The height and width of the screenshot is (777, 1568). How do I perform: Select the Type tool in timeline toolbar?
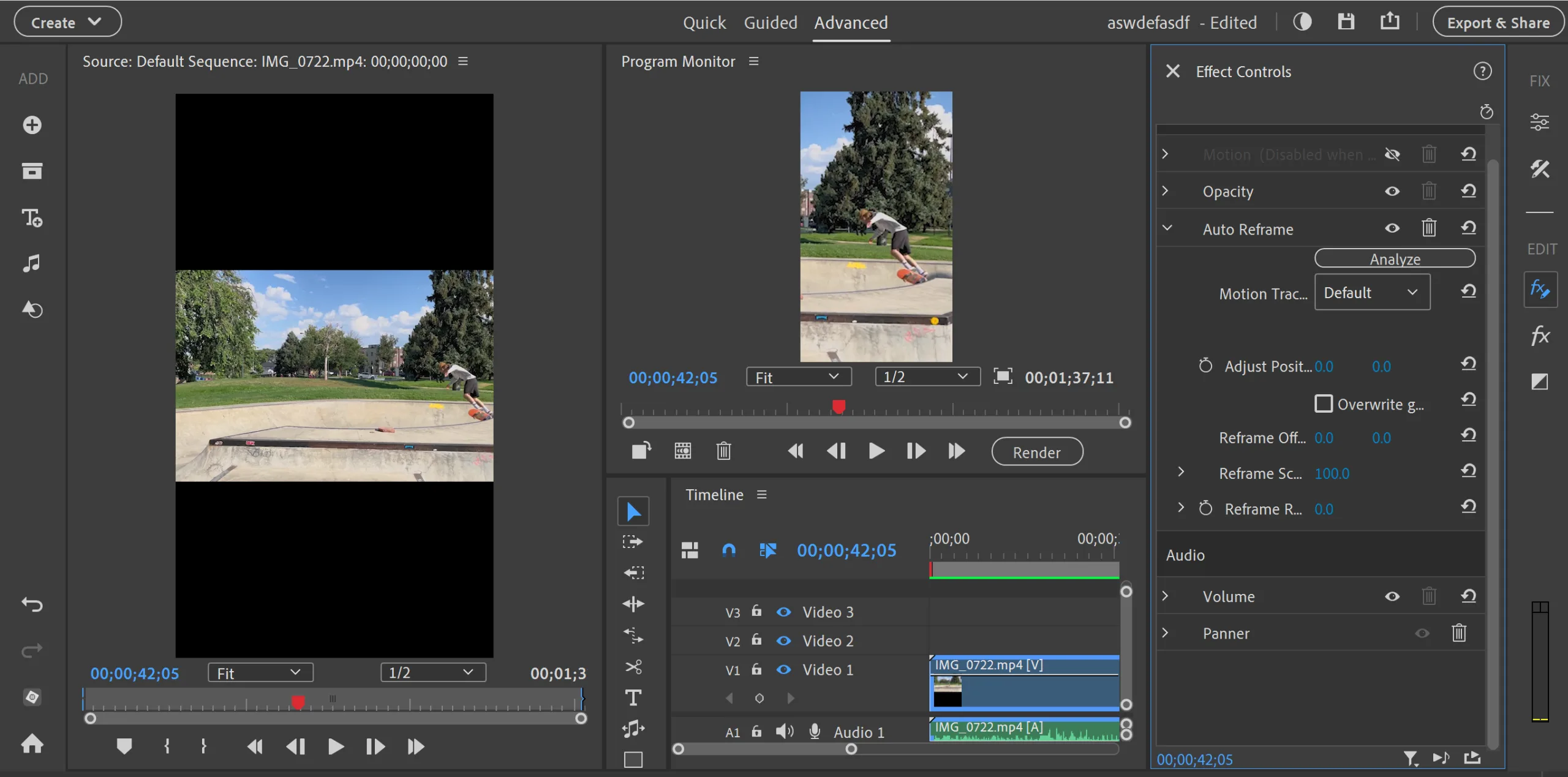click(x=633, y=697)
